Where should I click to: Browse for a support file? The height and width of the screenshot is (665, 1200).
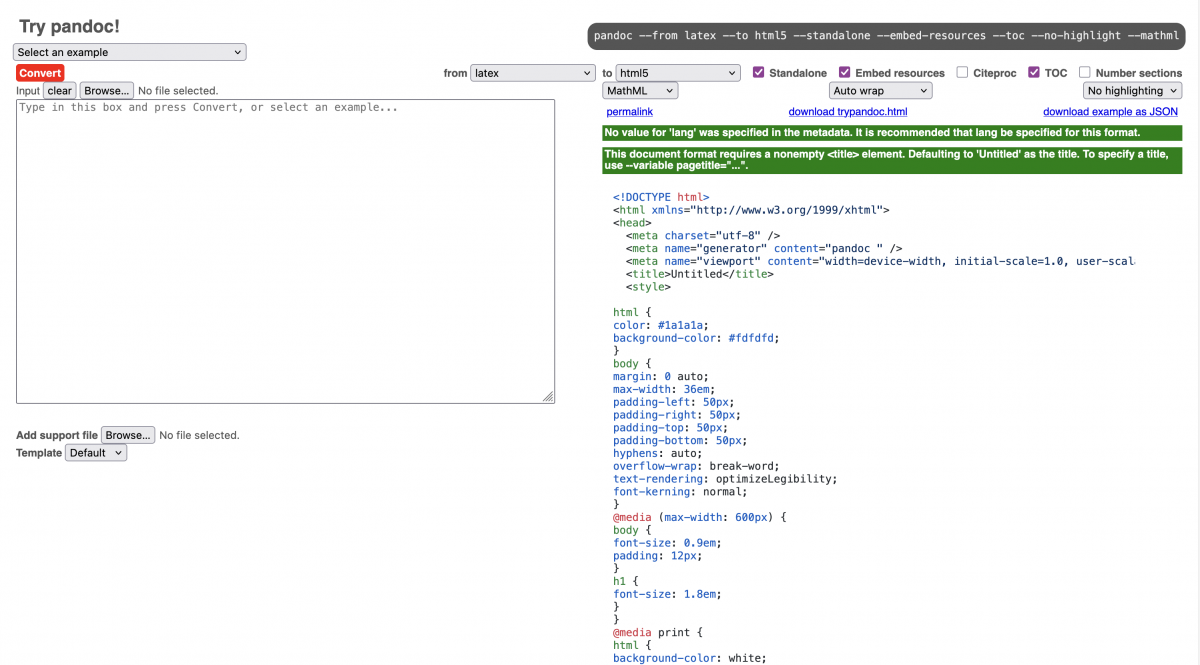(128, 436)
